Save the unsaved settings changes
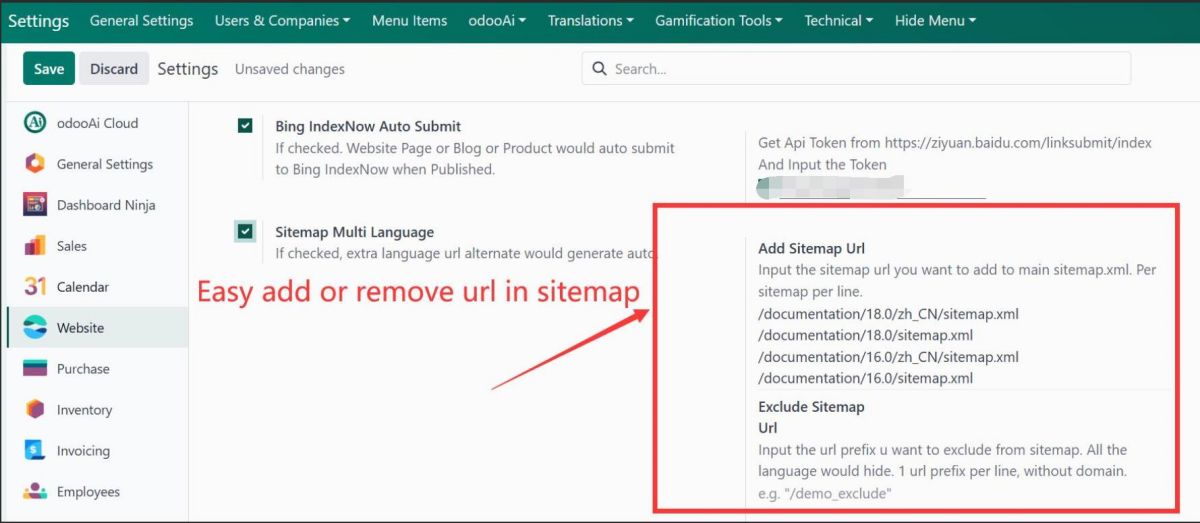The width and height of the screenshot is (1200, 523). coord(48,69)
